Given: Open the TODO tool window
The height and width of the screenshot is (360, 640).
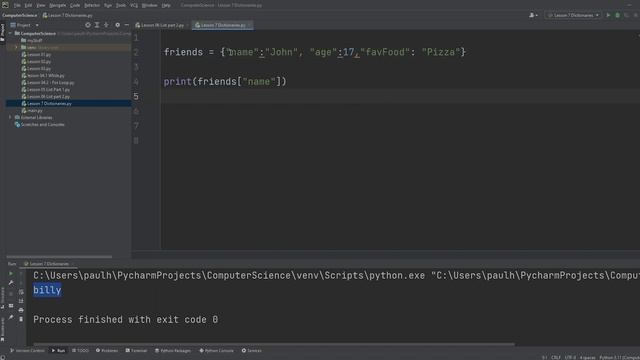Looking at the screenshot, I should (x=80, y=351).
